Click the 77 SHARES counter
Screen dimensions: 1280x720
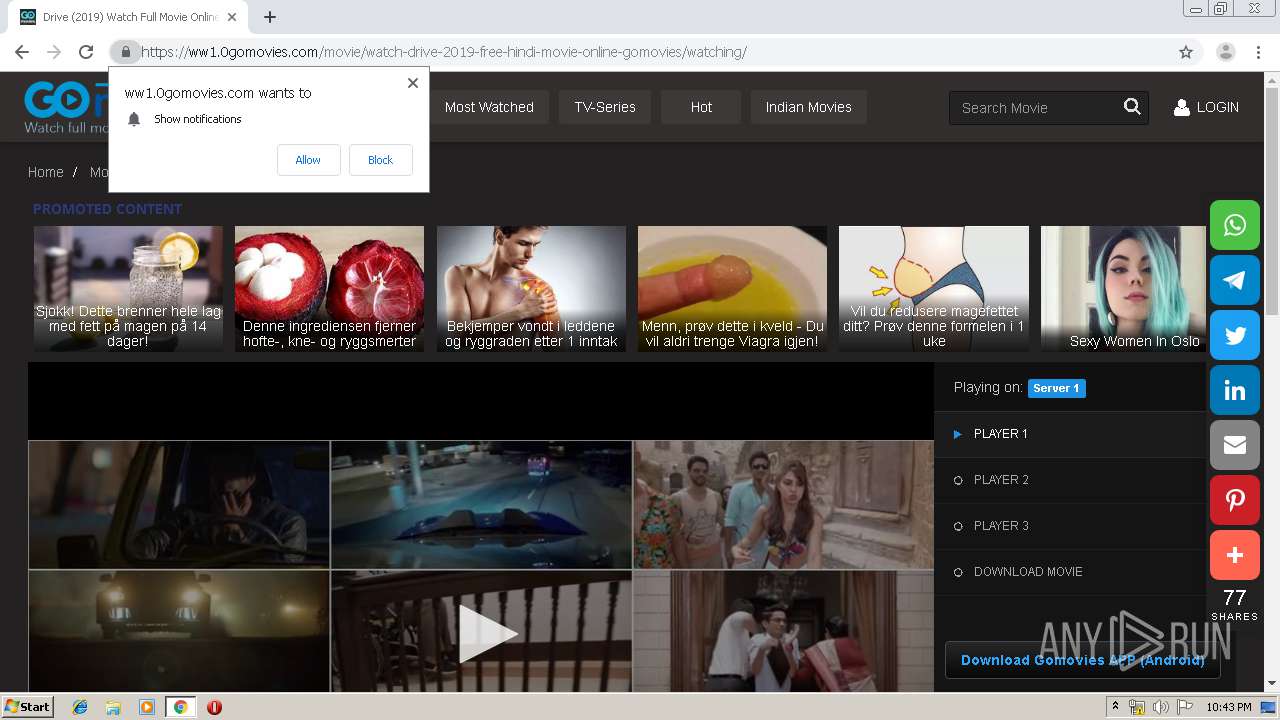tap(1235, 604)
